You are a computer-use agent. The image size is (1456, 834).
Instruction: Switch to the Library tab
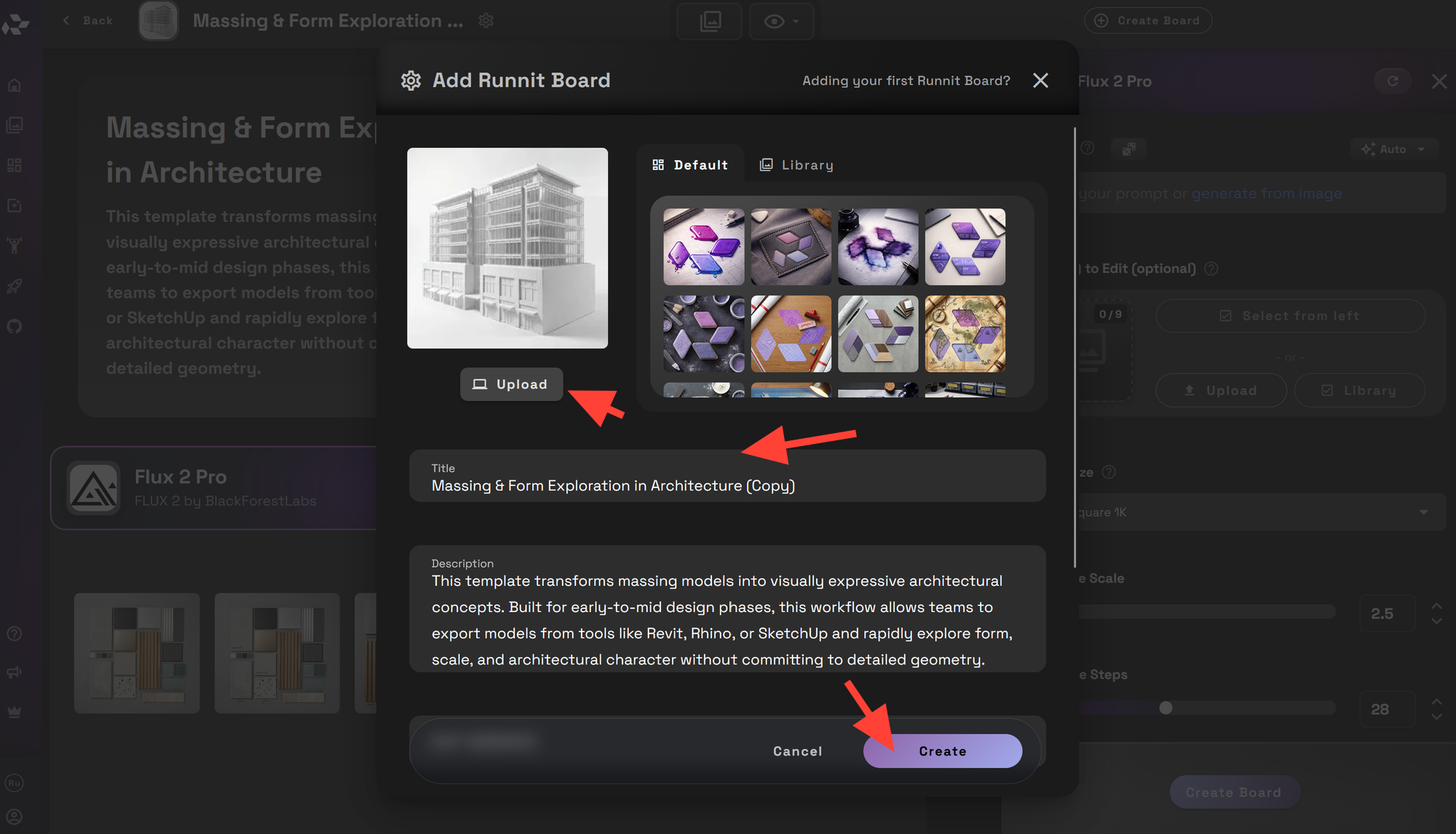796,165
